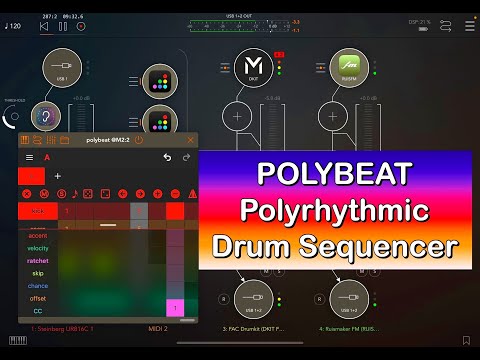Click the single-dot dice icon in polybeat toolbar
The width and height of the screenshot is (480, 360).
[x=105, y=194]
